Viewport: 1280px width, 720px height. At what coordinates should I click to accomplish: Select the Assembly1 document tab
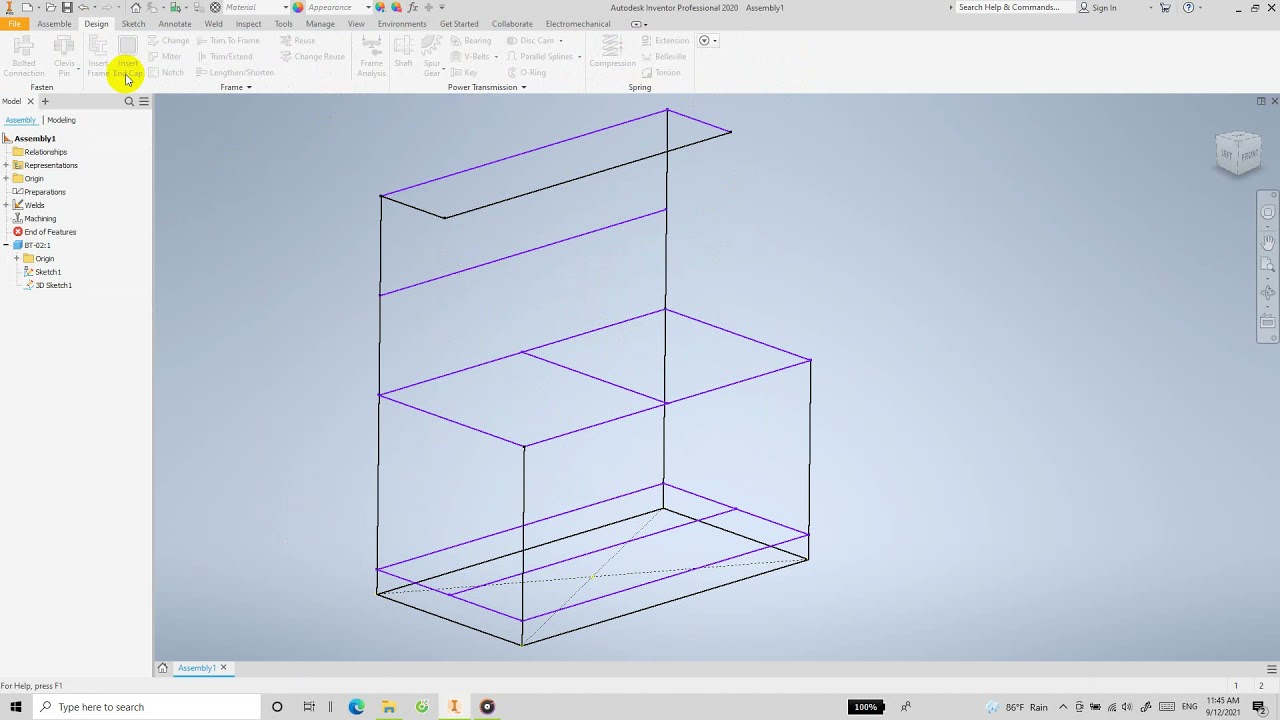point(197,668)
